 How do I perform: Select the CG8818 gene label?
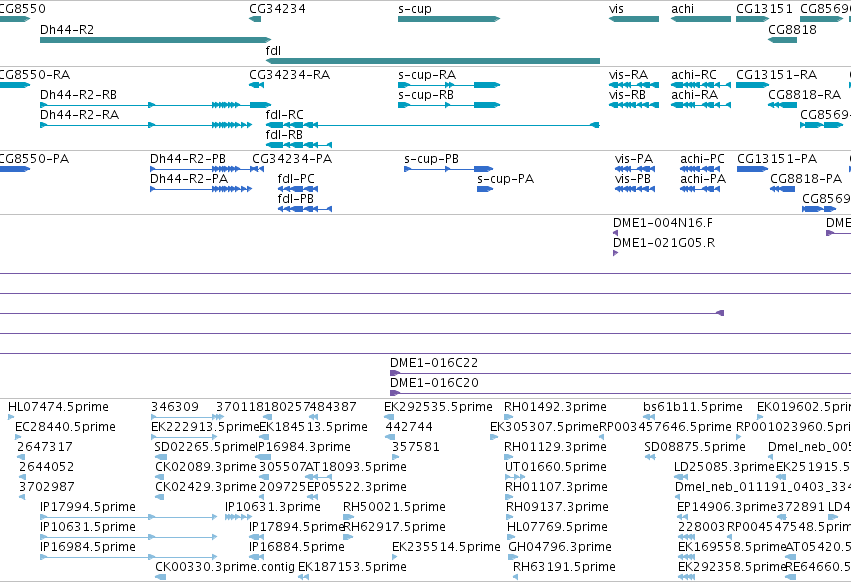coord(792,29)
